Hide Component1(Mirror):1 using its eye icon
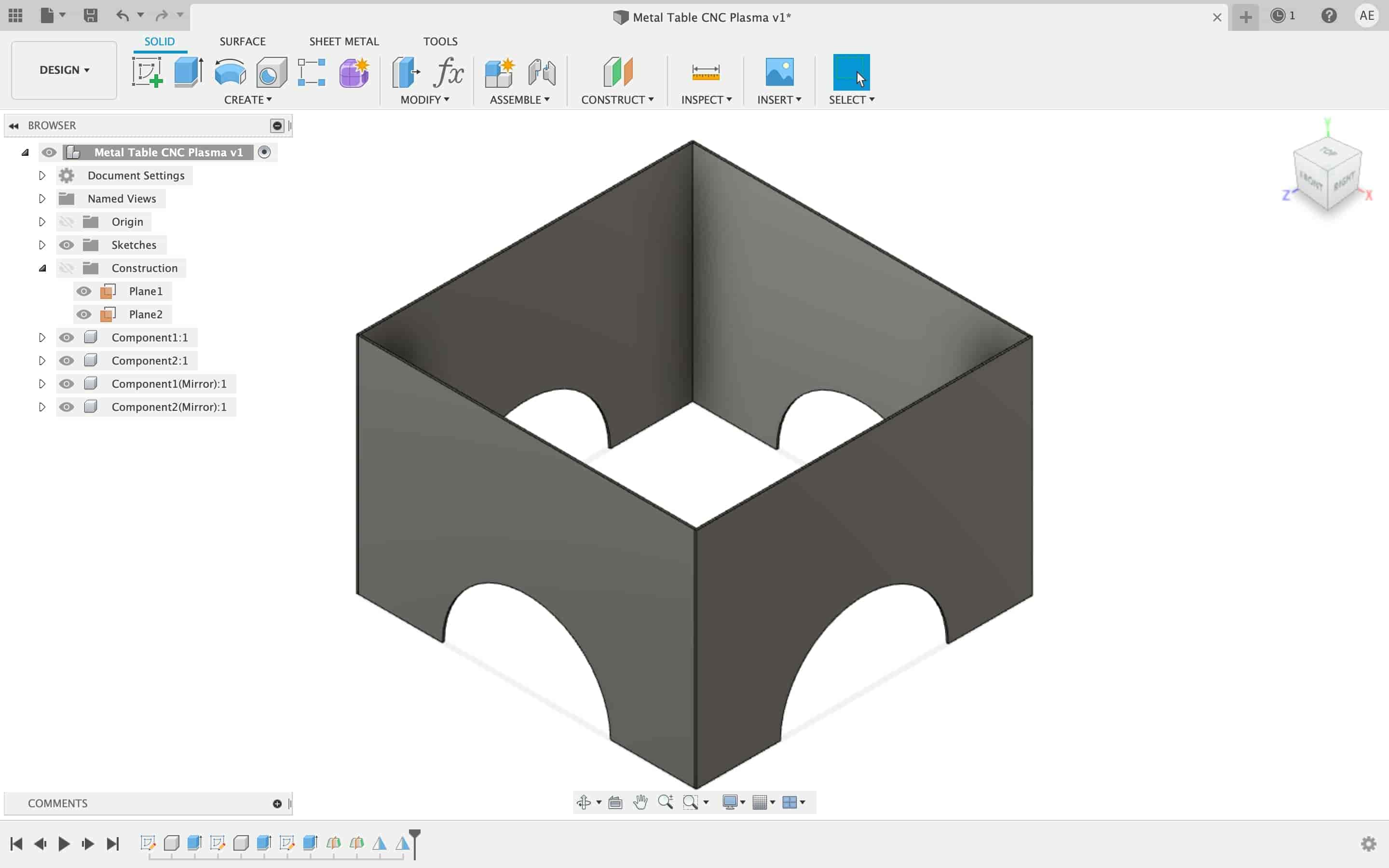 coord(67,383)
